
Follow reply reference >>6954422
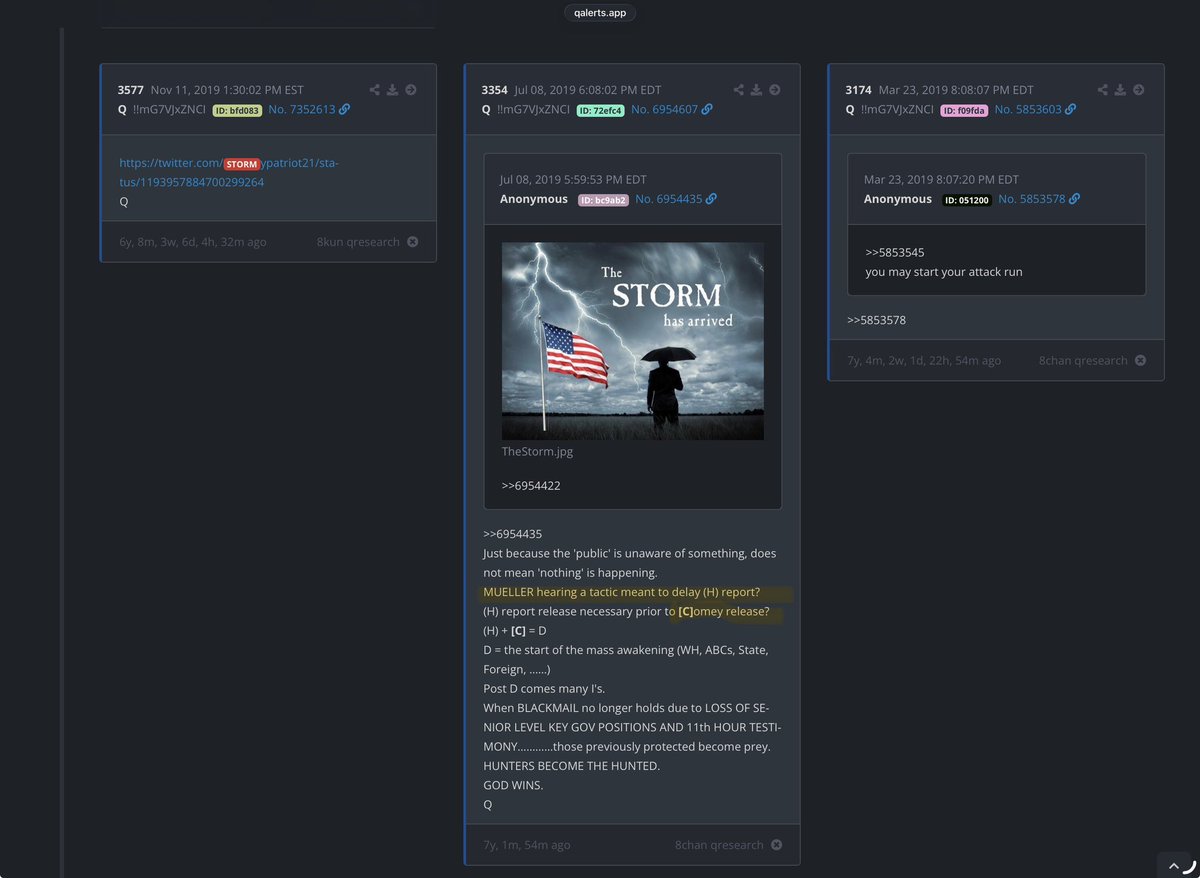click(531, 485)
